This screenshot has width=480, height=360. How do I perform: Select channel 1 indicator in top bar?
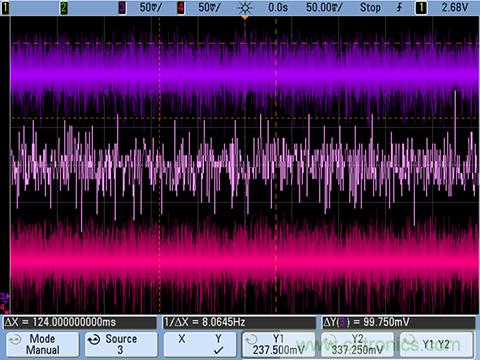(x=5, y=7)
